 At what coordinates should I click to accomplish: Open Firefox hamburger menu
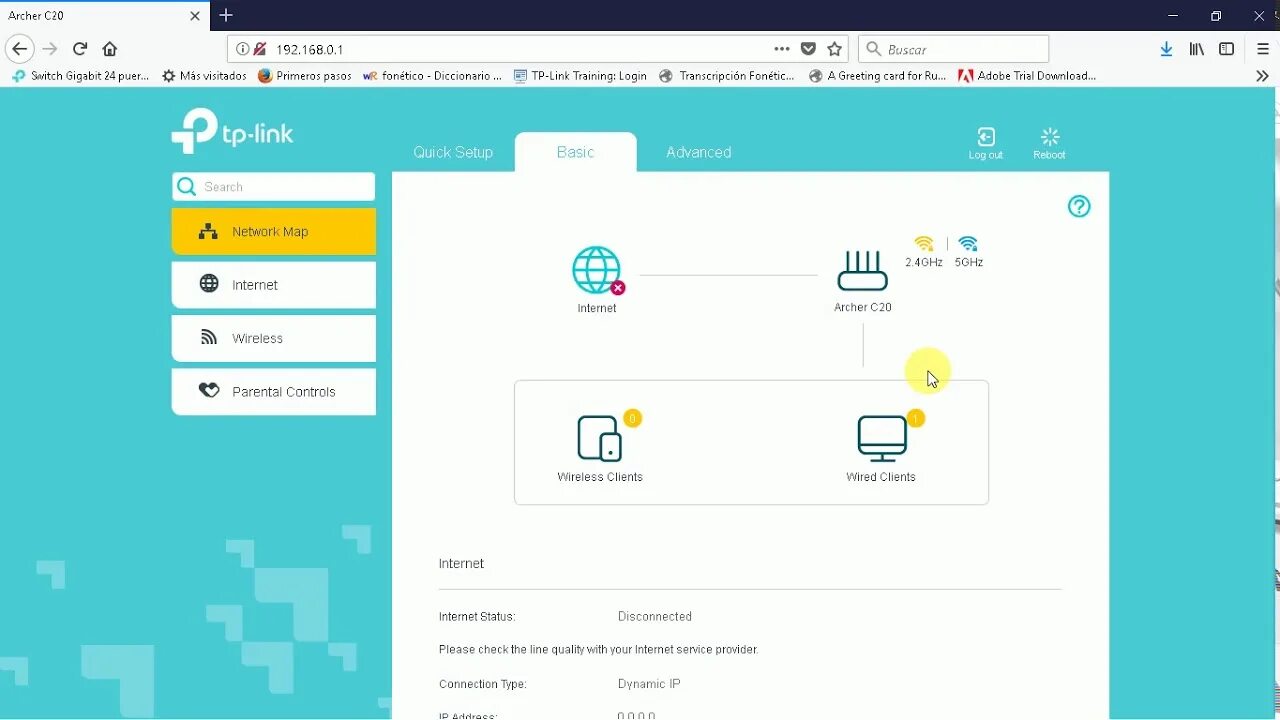1263,49
